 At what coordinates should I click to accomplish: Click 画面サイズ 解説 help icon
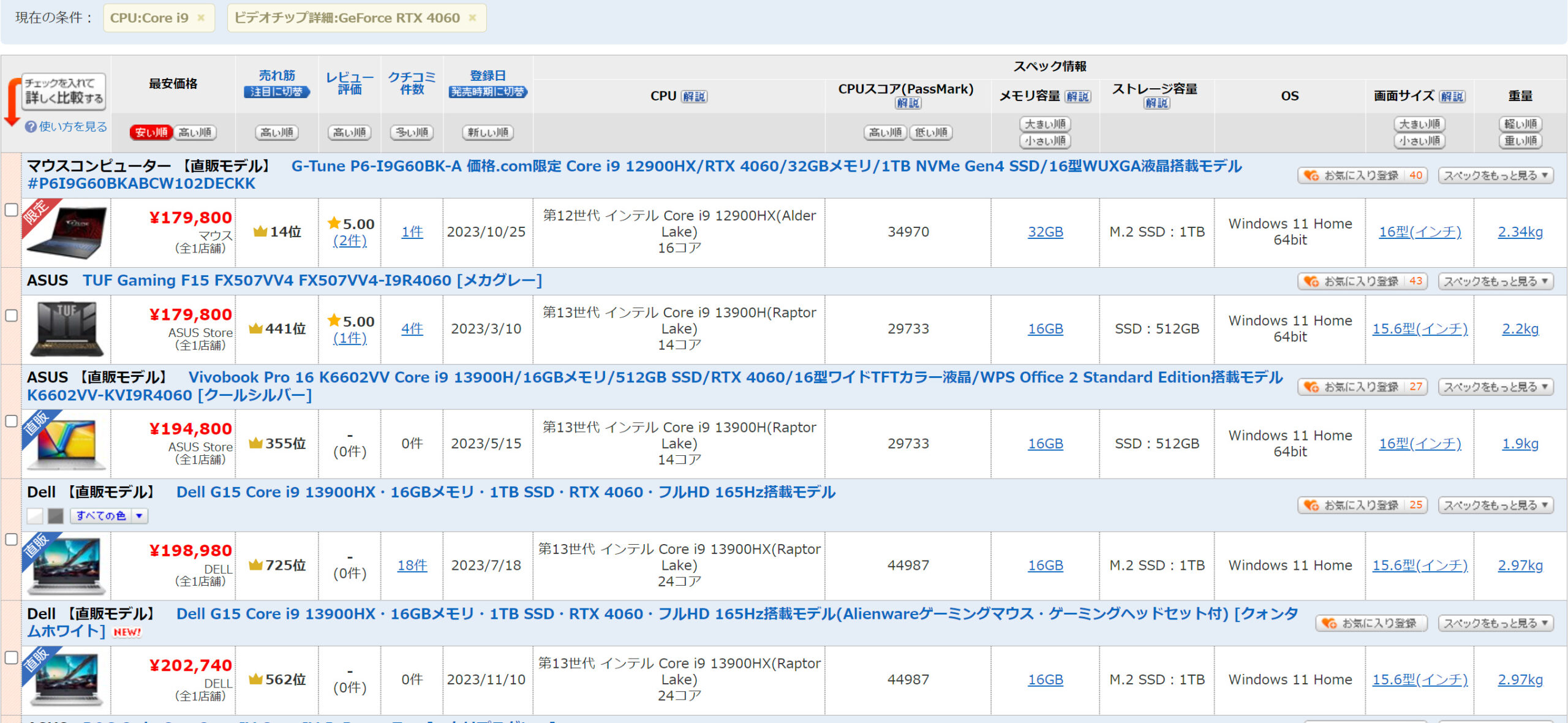coord(1452,96)
